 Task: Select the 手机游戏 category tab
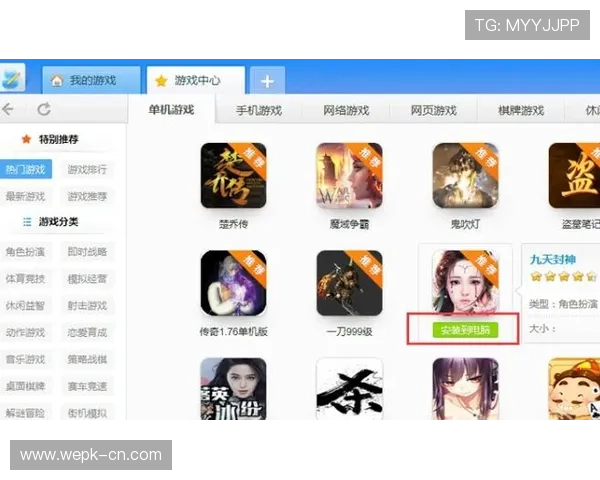pyautogui.click(x=259, y=111)
